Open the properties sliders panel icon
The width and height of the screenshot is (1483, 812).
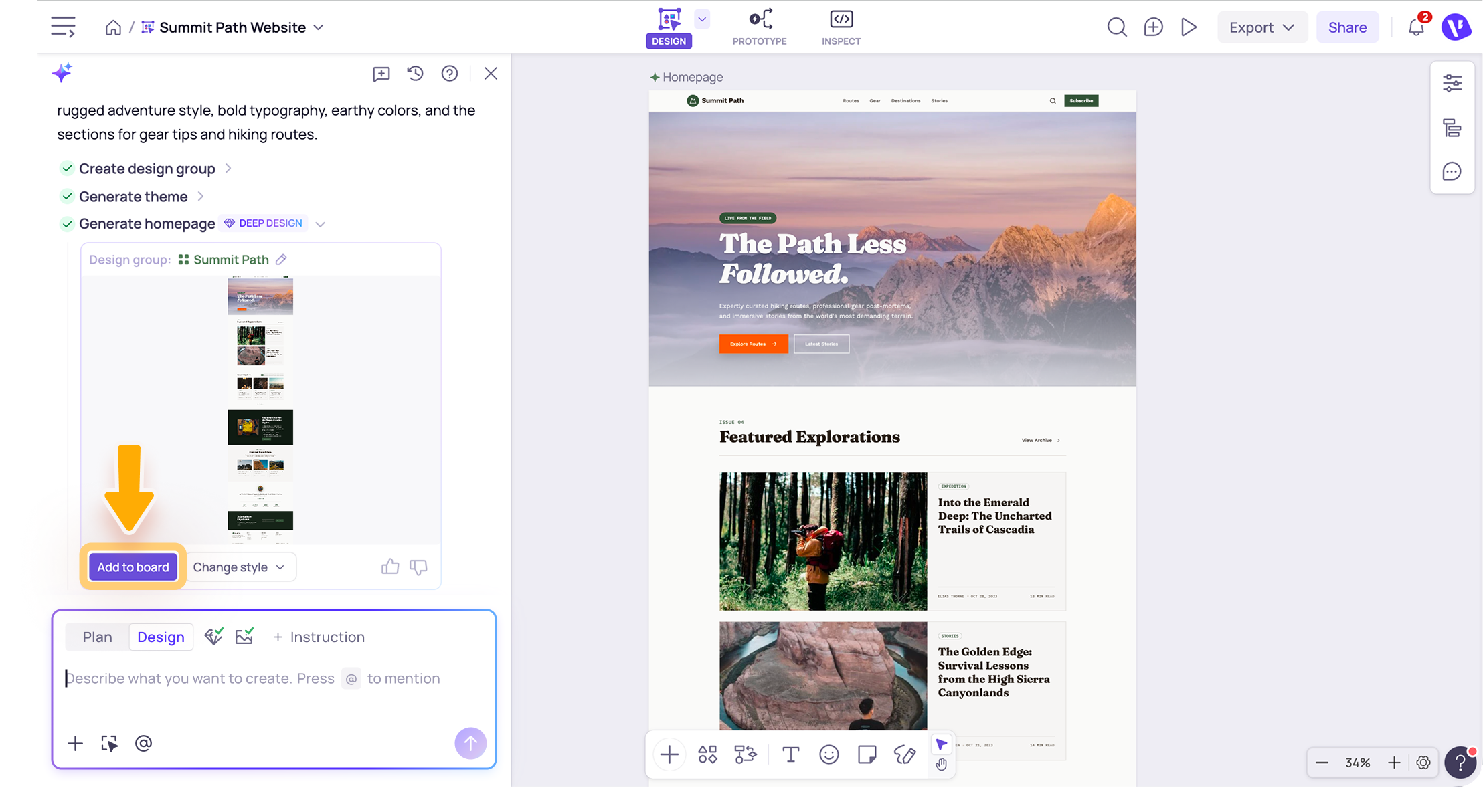[1452, 83]
